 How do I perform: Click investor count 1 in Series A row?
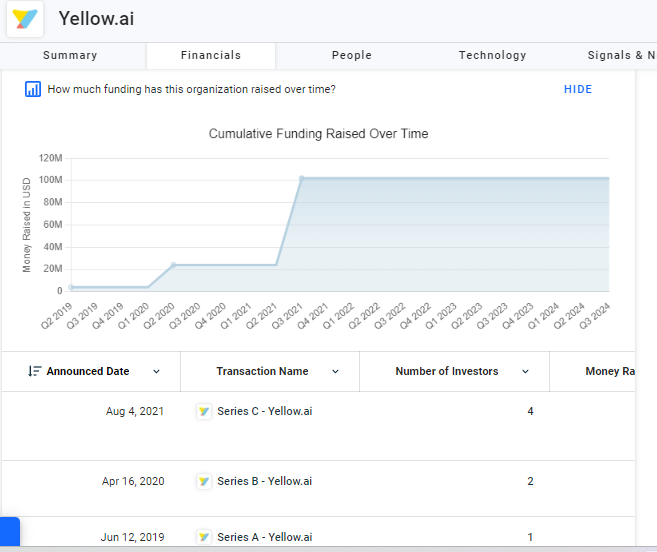point(530,537)
